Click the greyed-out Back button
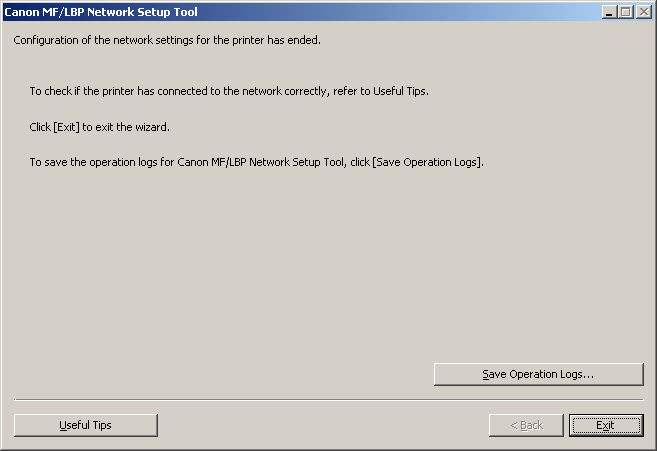The height and width of the screenshot is (451, 657). pyautogui.click(x=526, y=425)
